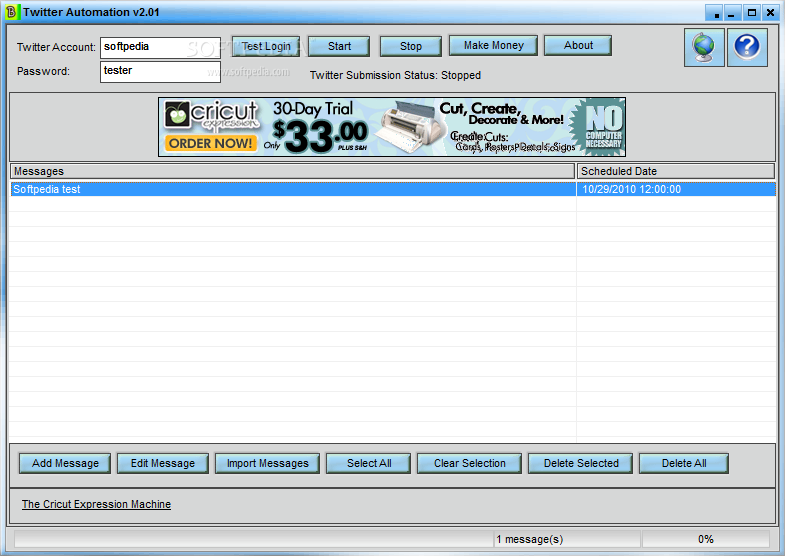Close the Twitter Automation window

point(770,13)
